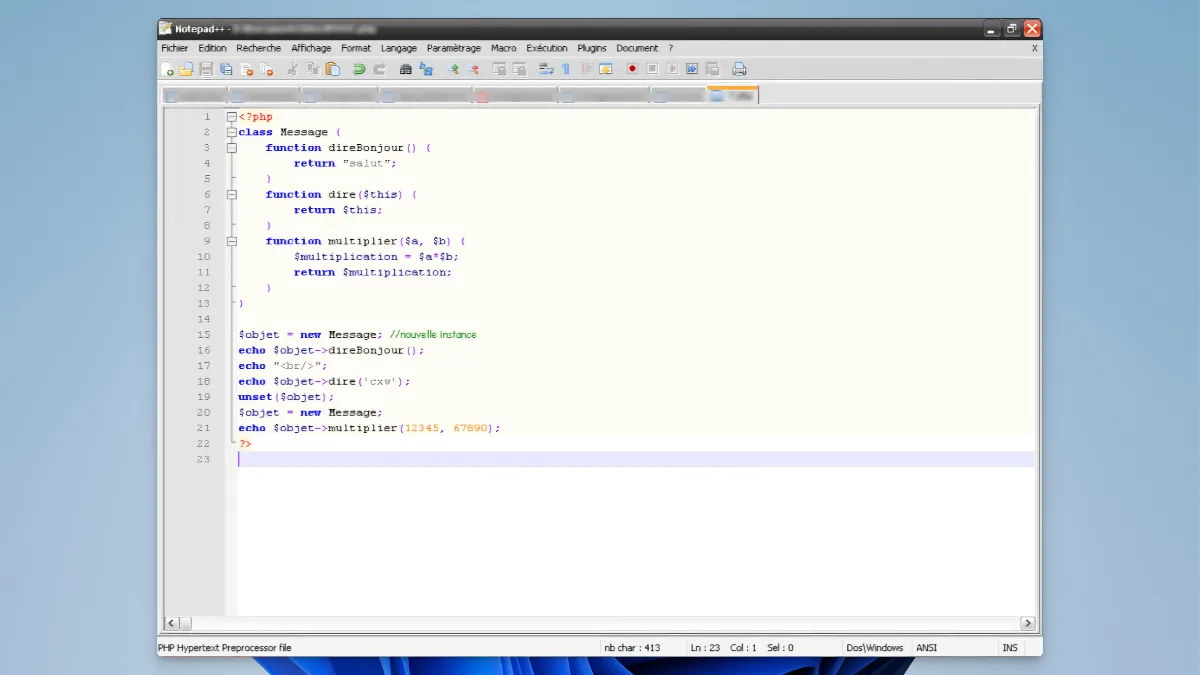This screenshot has height=675, width=1200.
Task: Toggle INS insert mode in status bar
Action: (x=1010, y=648)
